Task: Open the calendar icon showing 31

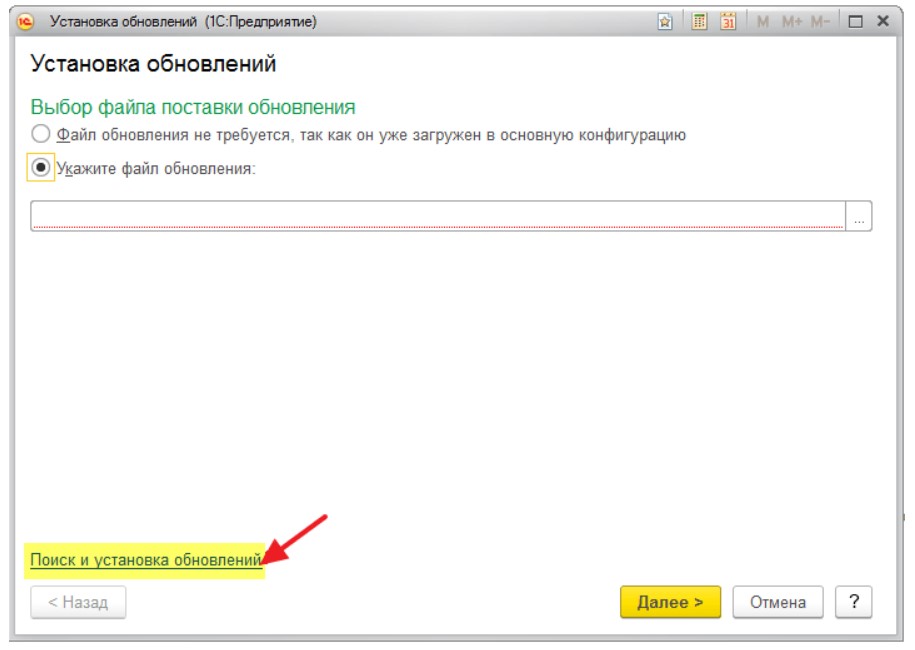Action: pos(729,21)
